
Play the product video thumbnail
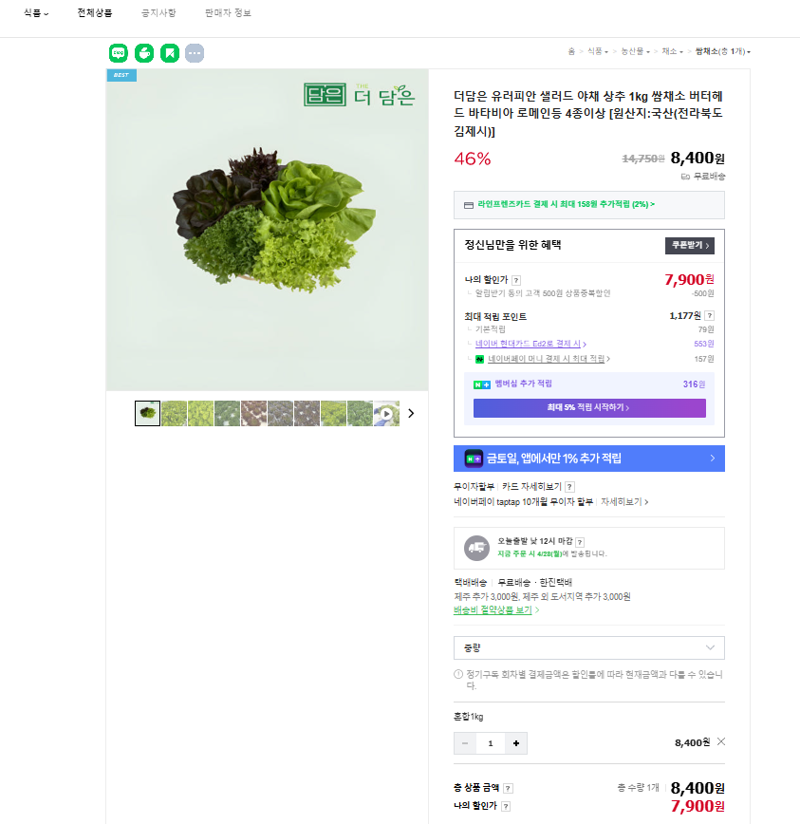pos(386,414)
